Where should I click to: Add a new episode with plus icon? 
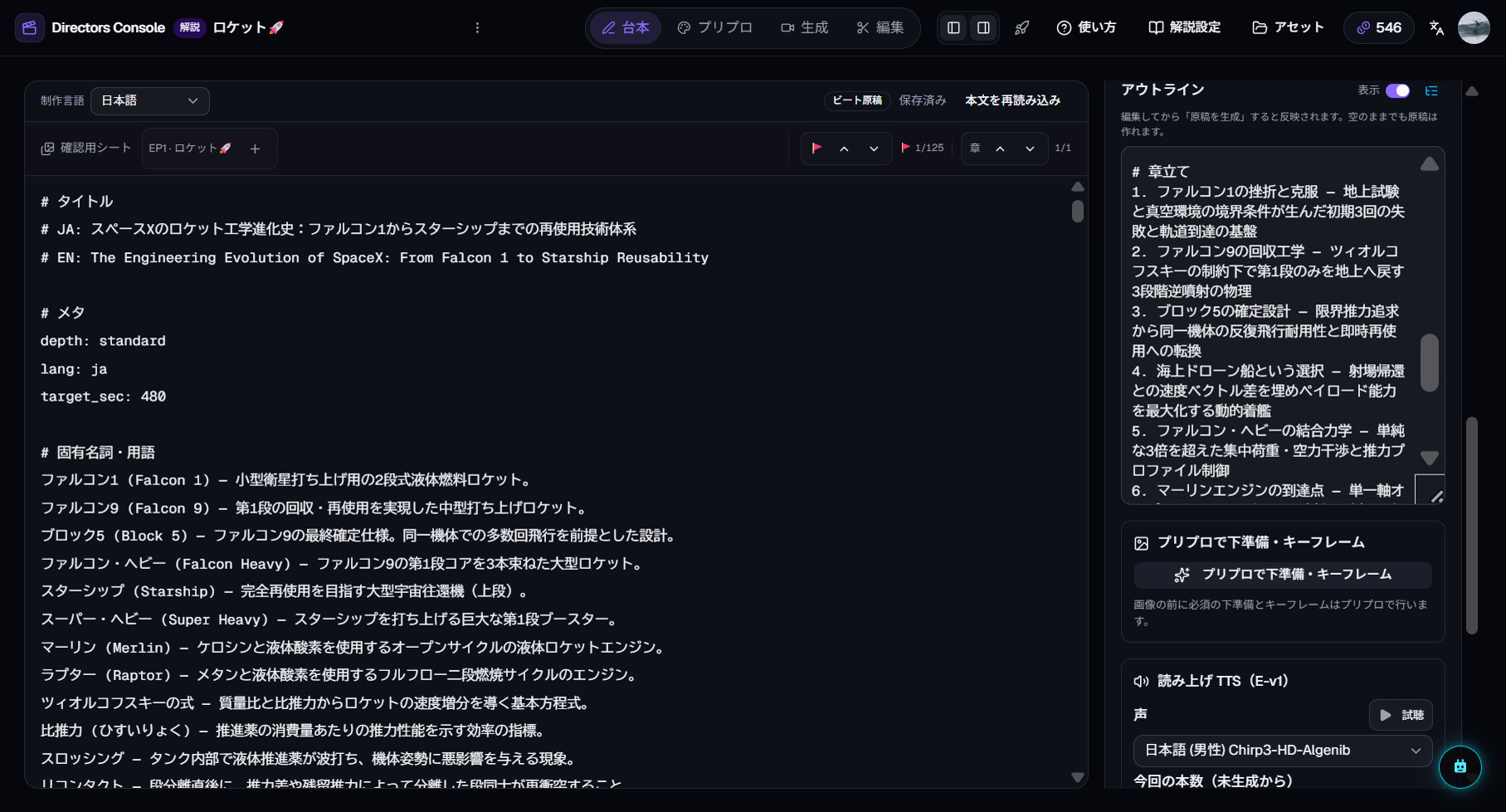(255, 149)
